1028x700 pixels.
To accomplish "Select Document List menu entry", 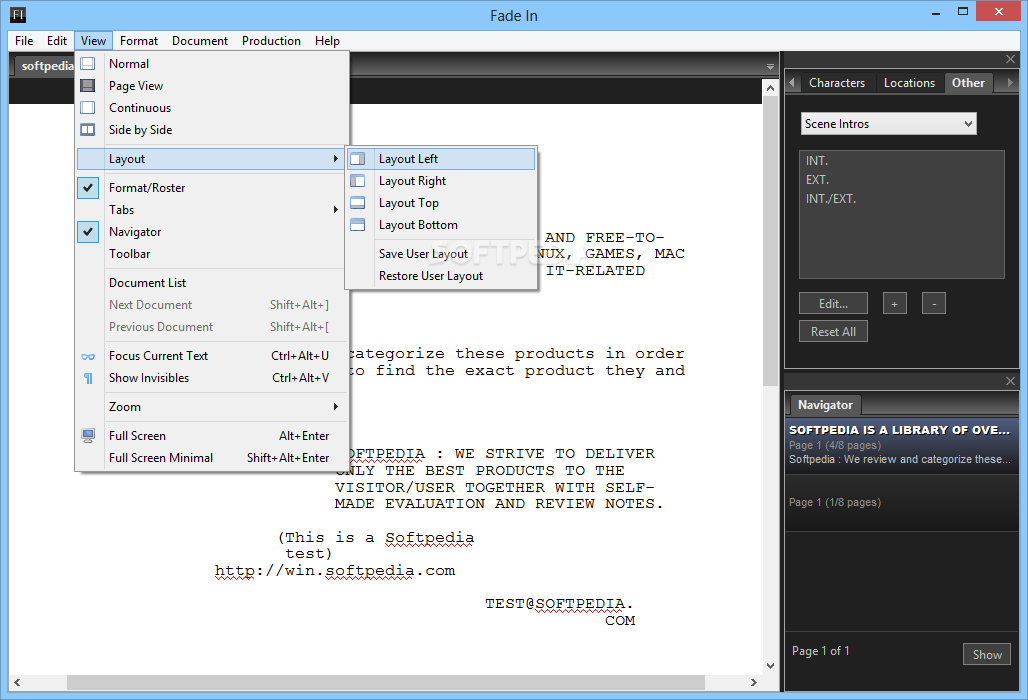I will click(x=211, y=283).
